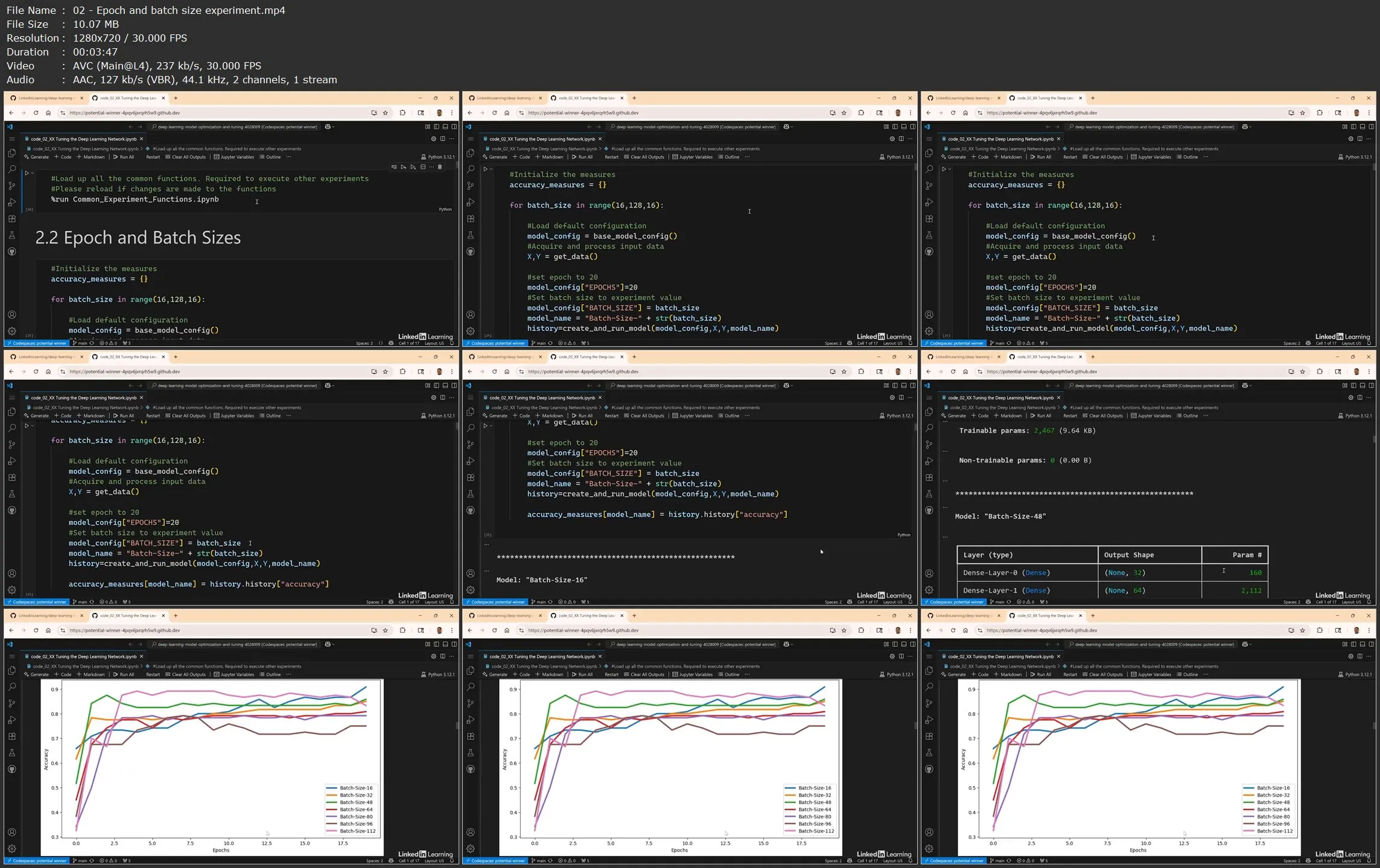The image size is (1380, 868).
Task: Click Jupyter Variables button in the Batch-Size-48 frame
Action: pos(1150,416)
